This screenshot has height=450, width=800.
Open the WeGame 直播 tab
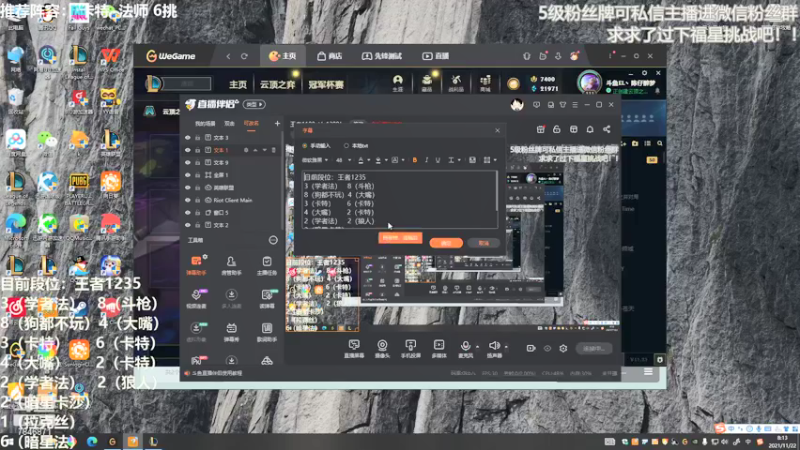pyautogui.click(x=435, y=56)
